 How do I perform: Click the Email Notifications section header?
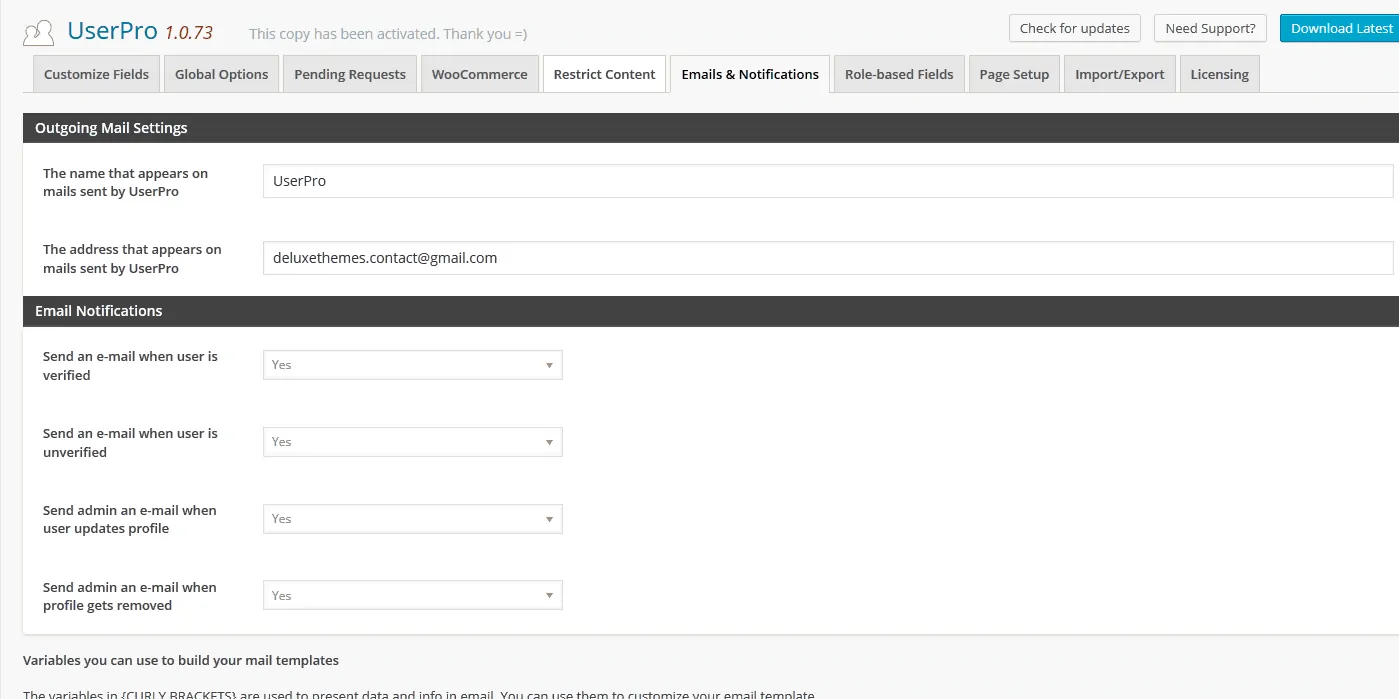point(710,311)
